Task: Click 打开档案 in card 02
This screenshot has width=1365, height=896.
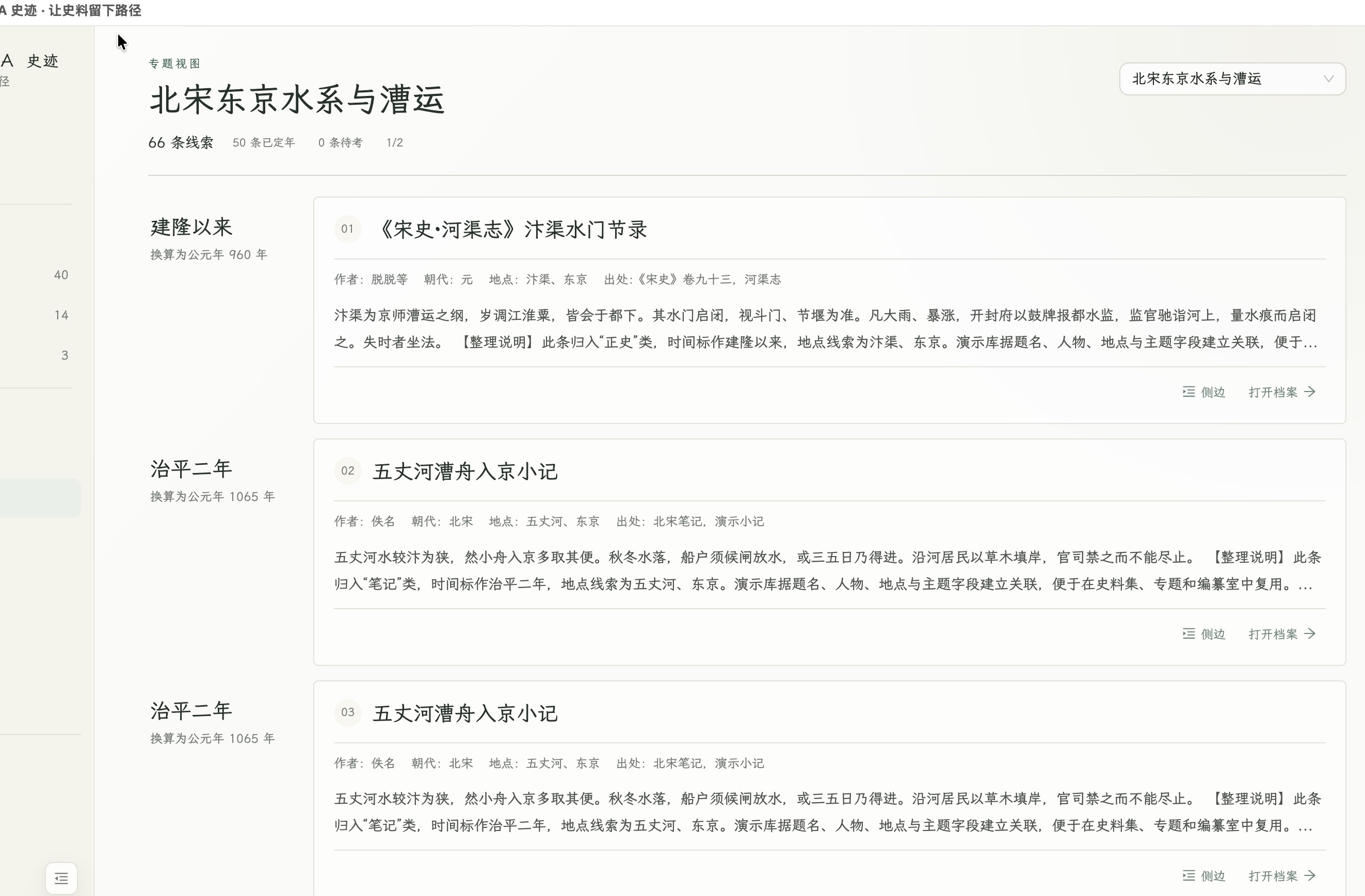Action: [1282, 634]
